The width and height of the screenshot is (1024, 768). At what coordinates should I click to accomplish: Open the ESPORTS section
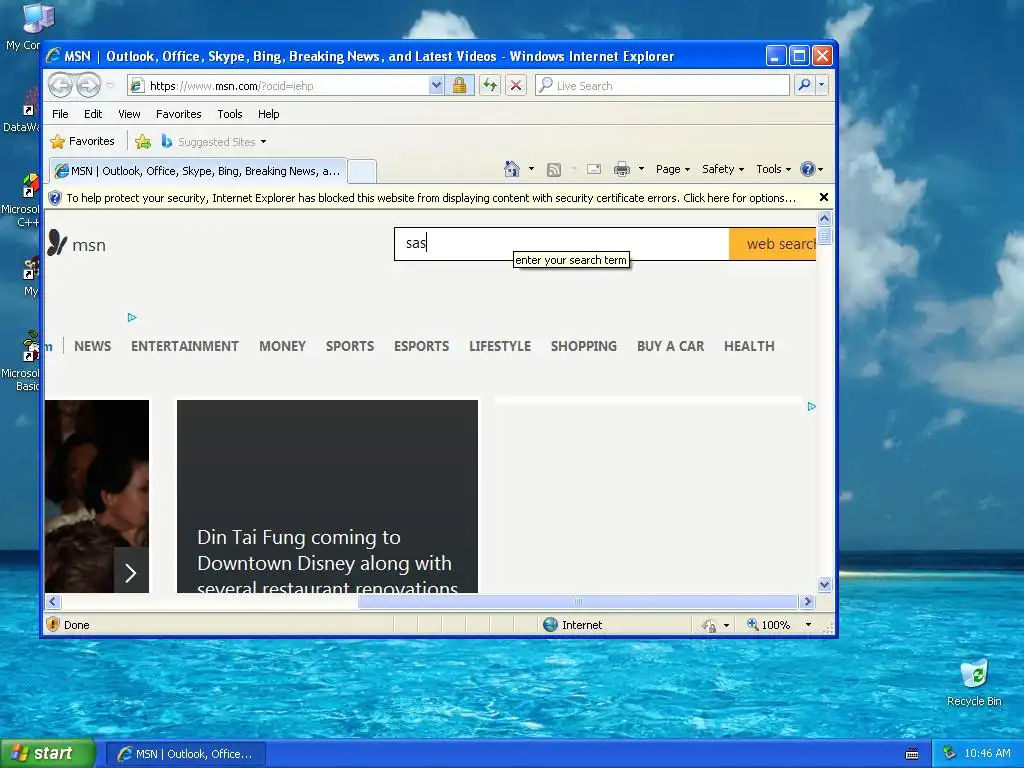[421, 346]
